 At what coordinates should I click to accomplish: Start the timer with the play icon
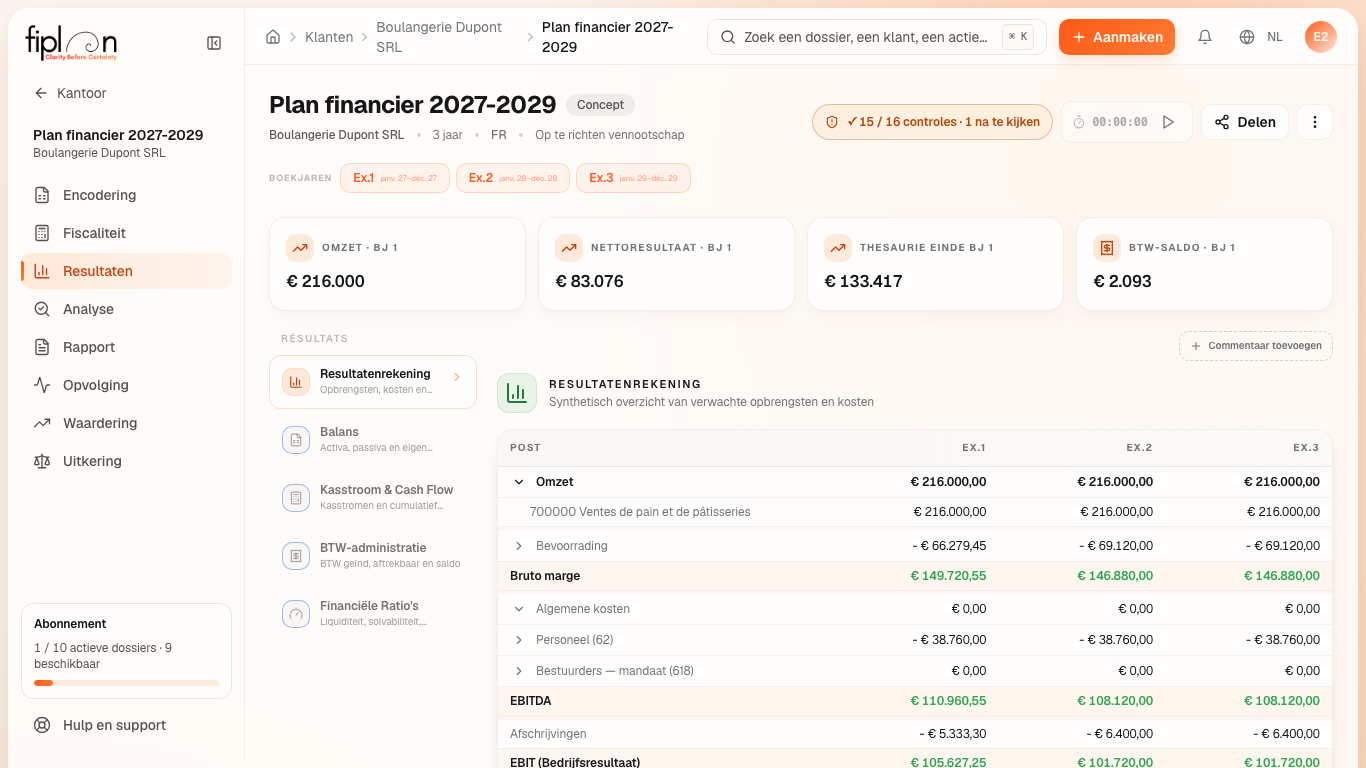(x=1168, y=122)
